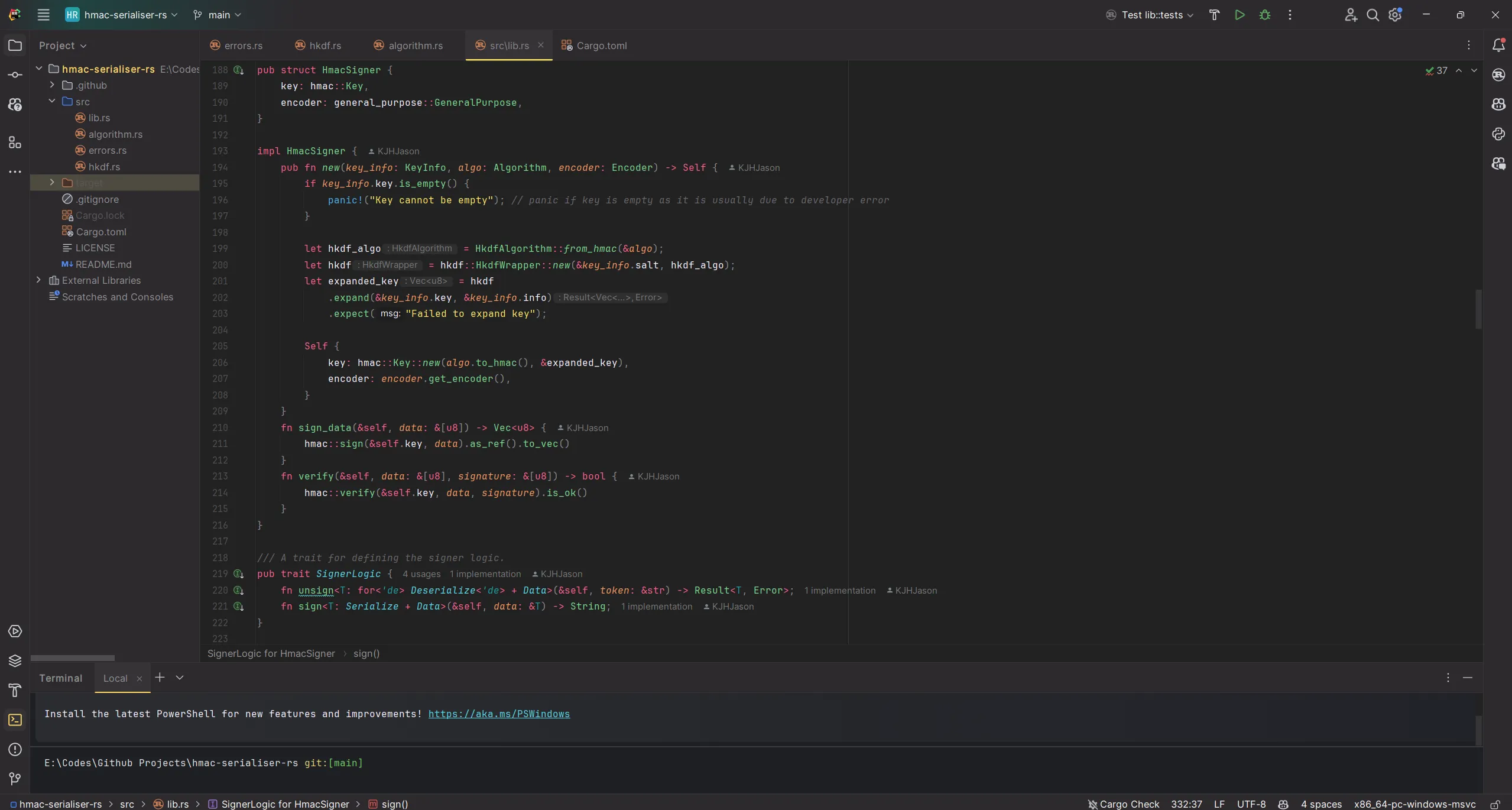Screen dimensions: 1512x810
Task: Click the PowerShell download link
Action: (498, 714)
